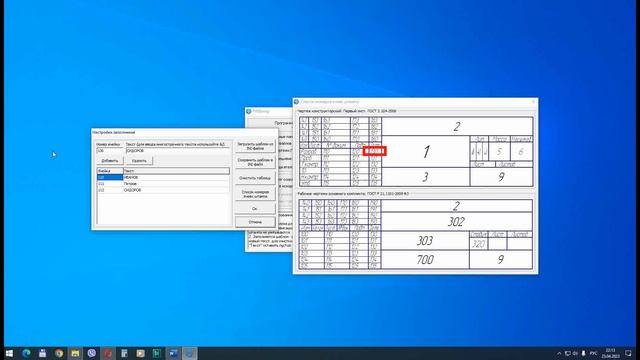Confirm the dialog with Ок
This screenshot has height=360, width=640.
(x=255, y=209)
